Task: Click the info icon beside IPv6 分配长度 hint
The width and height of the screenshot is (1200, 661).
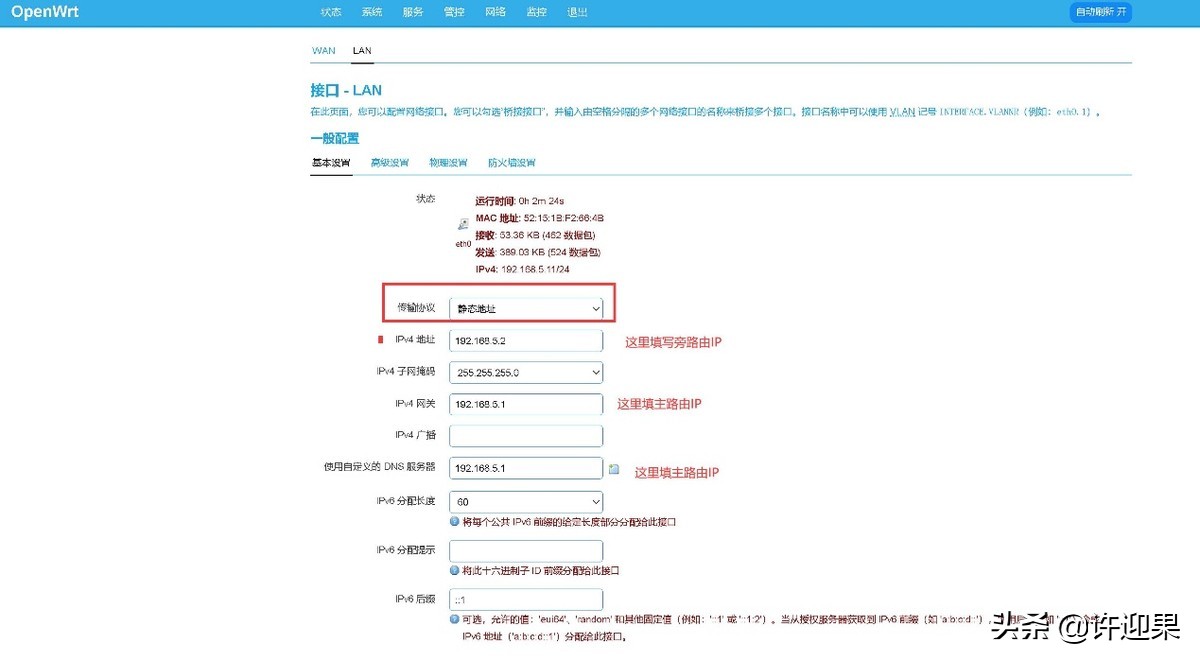Action: (x=453, y=520)
